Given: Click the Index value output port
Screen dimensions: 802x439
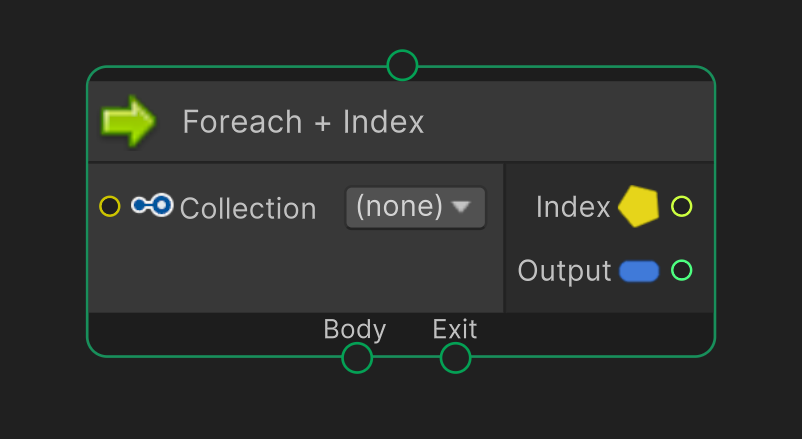Looking at the screenshot, I should (681, 206).
